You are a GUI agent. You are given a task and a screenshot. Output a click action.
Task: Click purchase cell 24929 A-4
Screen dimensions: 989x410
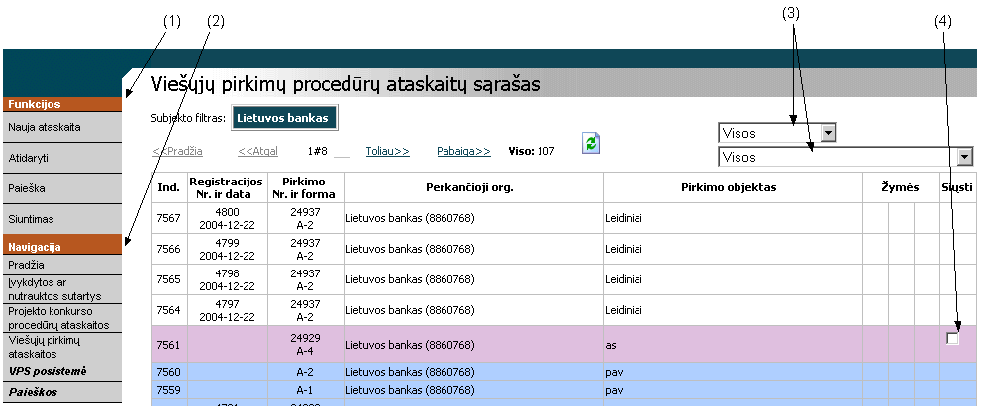pos(305,344)
